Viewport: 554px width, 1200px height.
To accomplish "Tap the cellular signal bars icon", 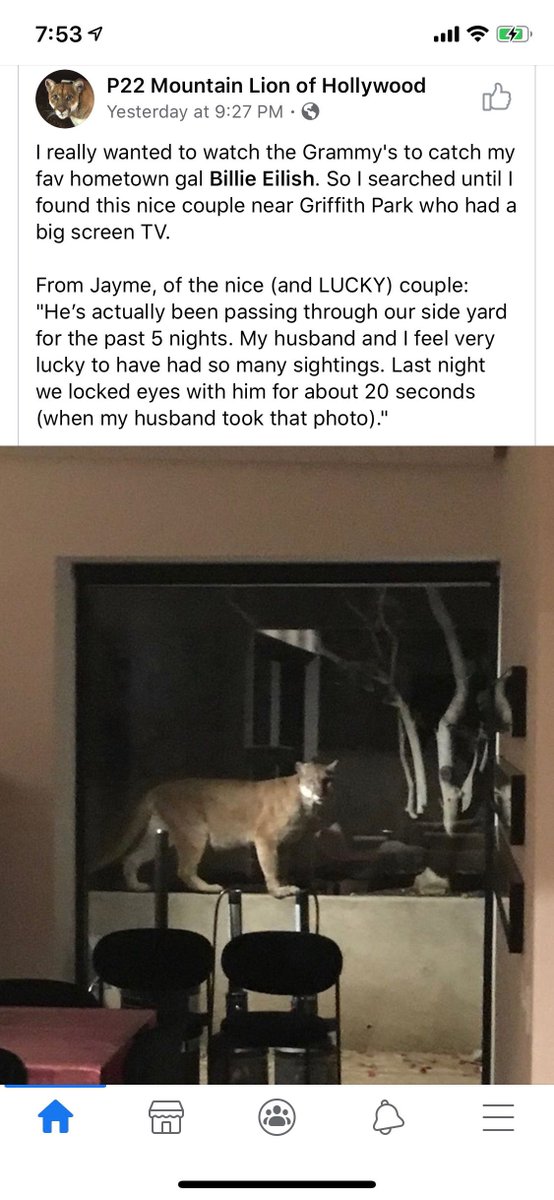I will (x=447, y=35).
